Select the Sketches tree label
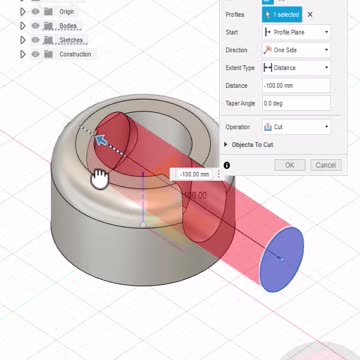 click(71, 40)
